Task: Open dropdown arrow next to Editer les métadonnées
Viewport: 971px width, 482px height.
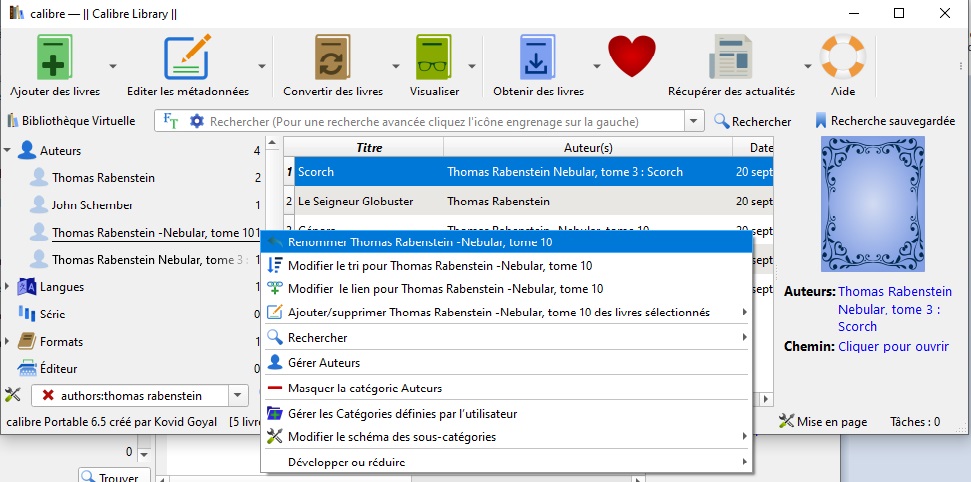Action: click(262, 66)
